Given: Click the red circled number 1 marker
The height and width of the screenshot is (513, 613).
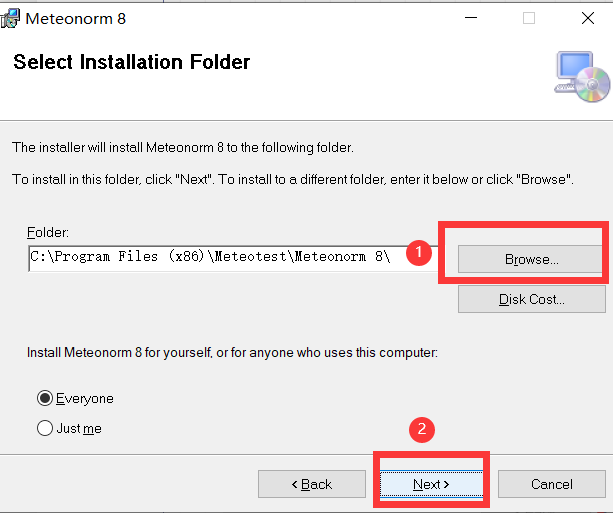Looking at the screenshot, I should pos(419,253).
